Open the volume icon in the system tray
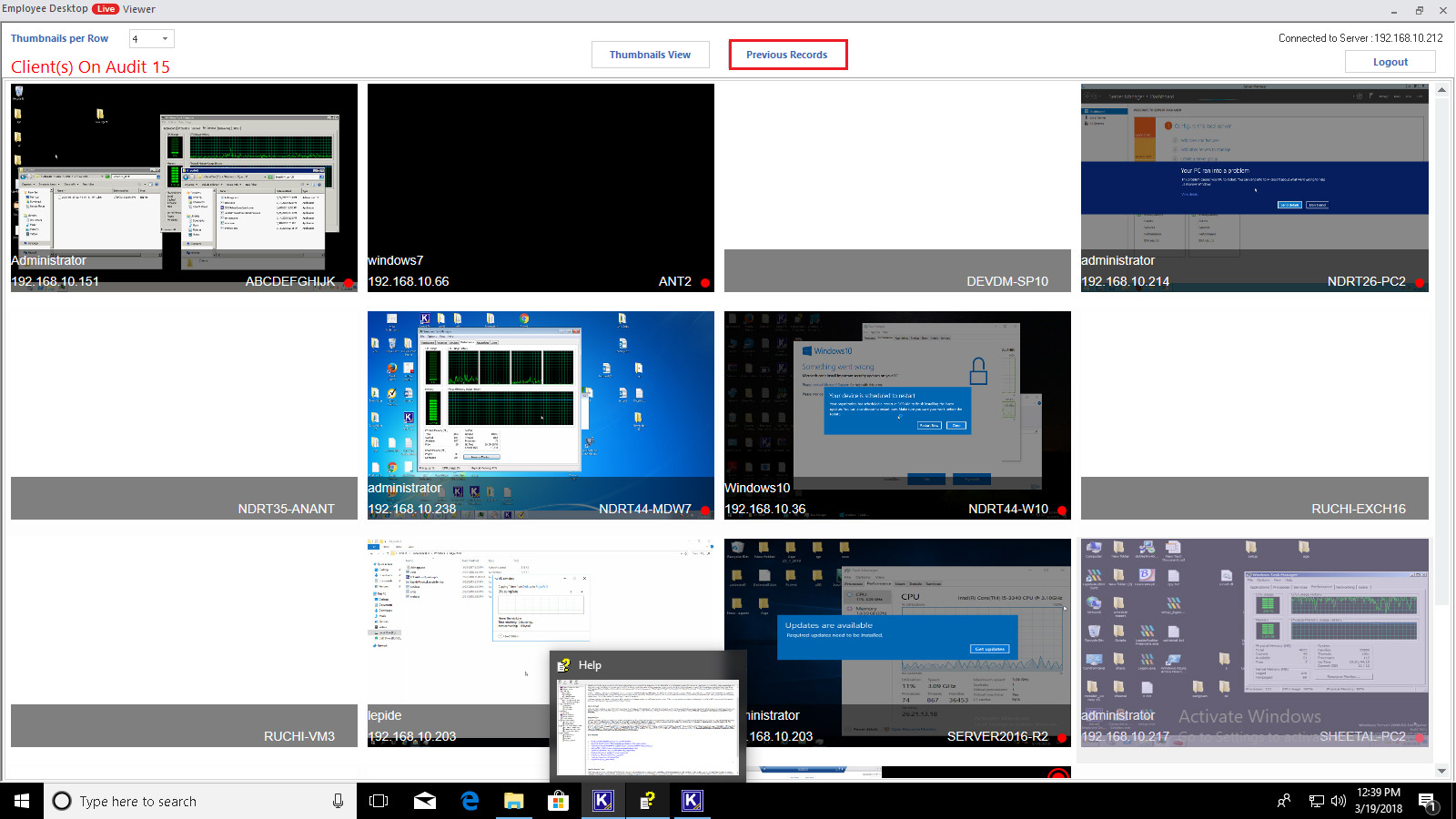This screenshot has height=819, width=1456. (1338, 801)
